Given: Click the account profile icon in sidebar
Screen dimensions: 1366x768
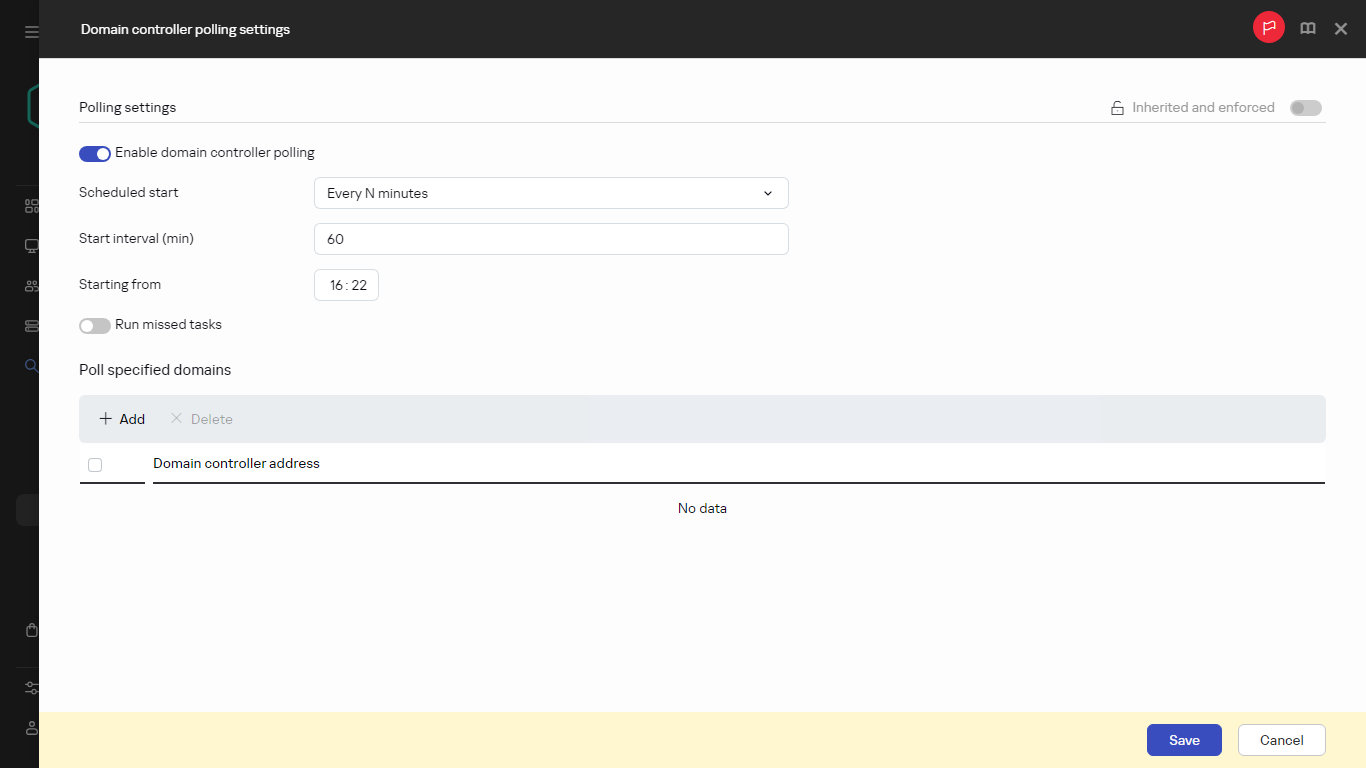Looking at the screenshot, I should 30,728.
